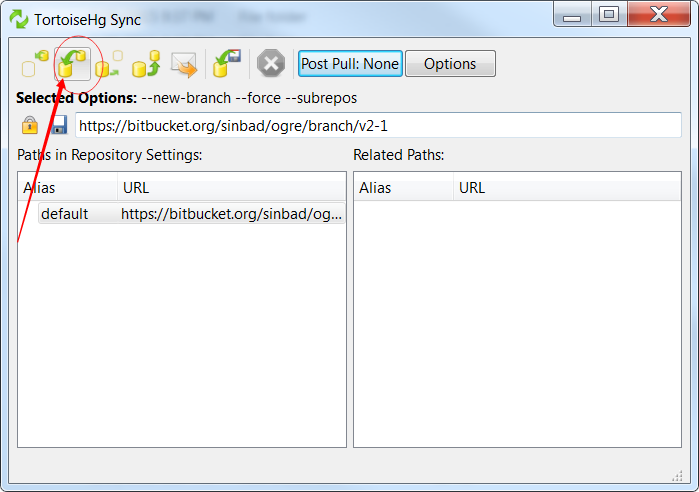Click the TortoiseHg Sync title icon

[x=19, y=19]
